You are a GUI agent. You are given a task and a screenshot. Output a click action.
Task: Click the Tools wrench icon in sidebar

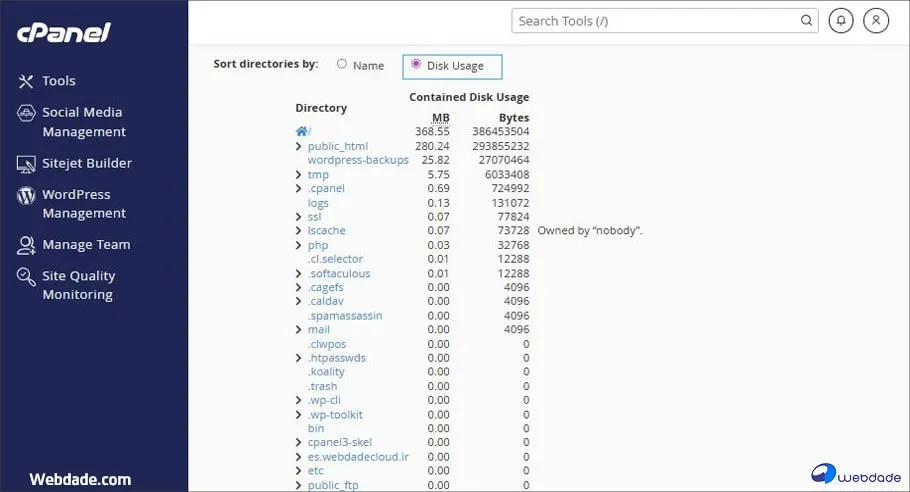coord(26,81)
